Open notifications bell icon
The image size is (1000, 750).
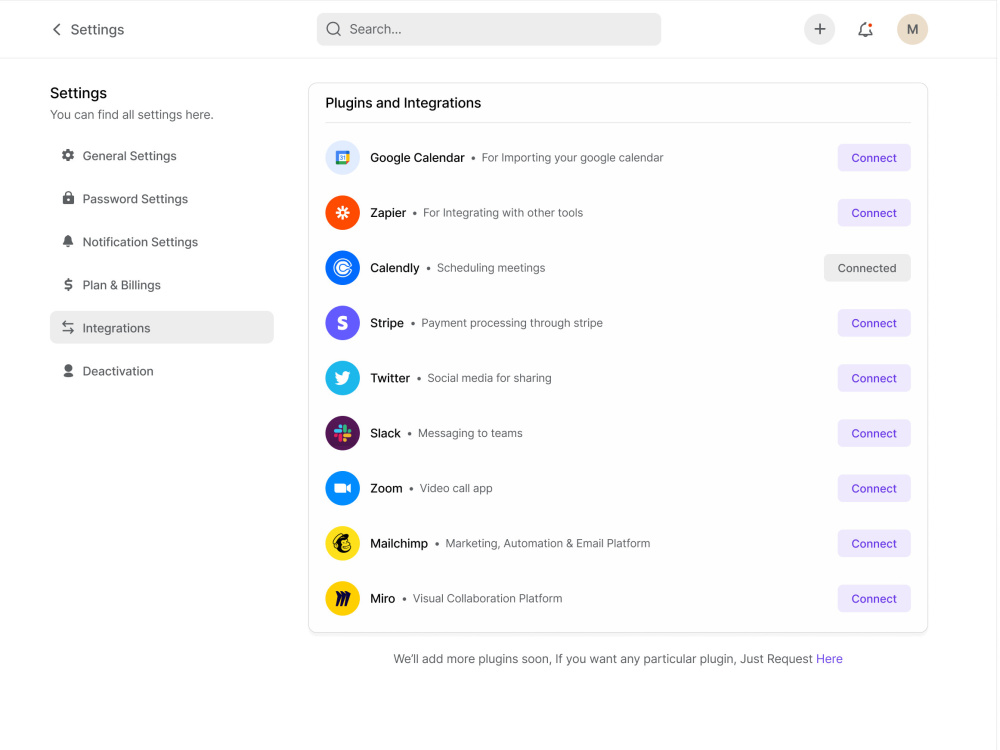[x=865, y=29]
